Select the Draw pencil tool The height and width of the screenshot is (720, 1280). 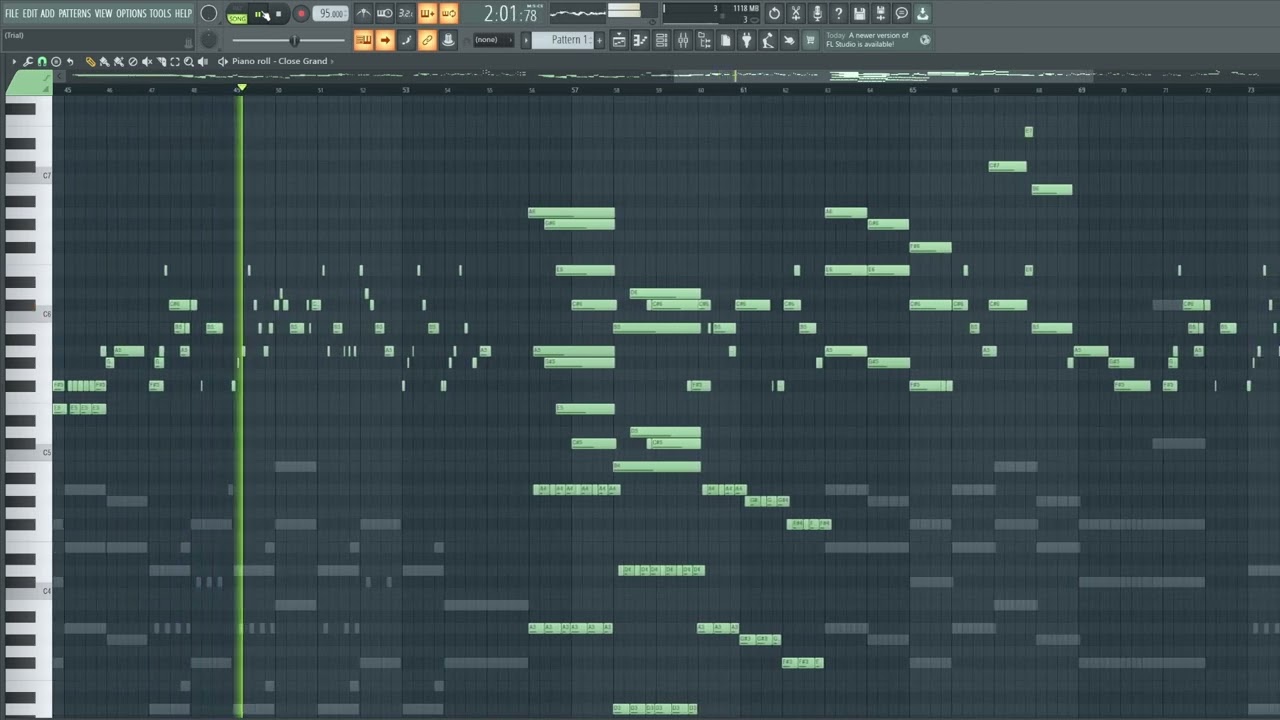[x=90, y=62]
